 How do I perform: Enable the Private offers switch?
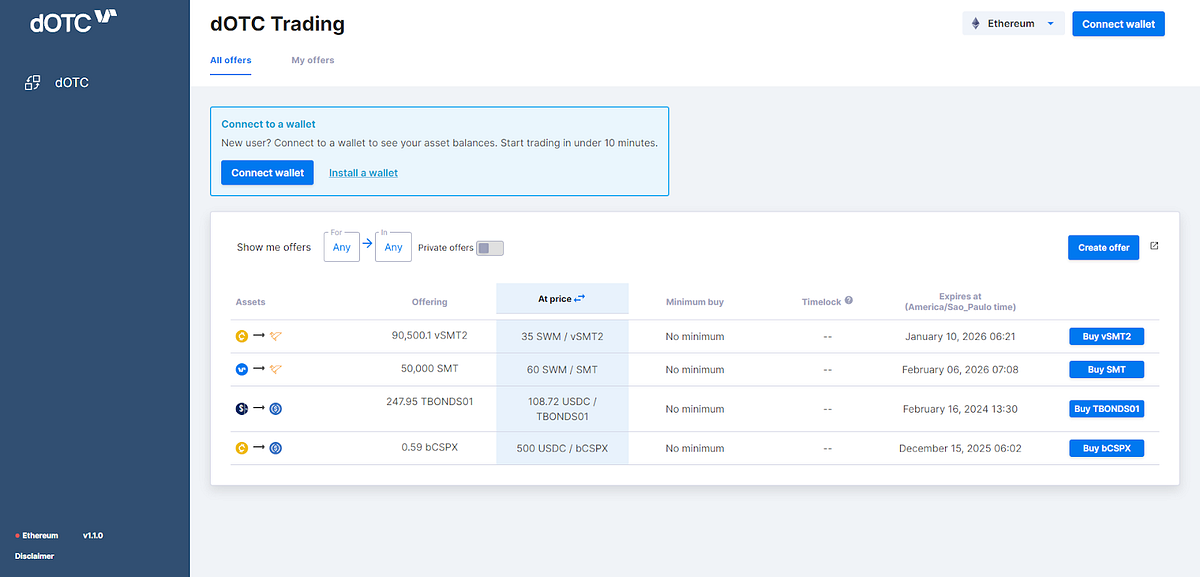(x=489, y=247)
